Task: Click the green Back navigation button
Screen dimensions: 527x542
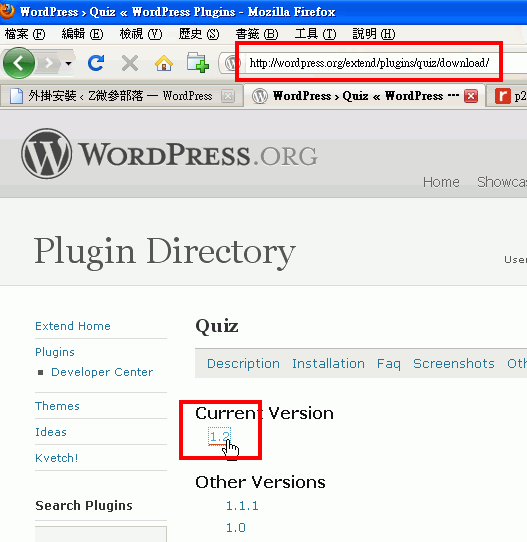Action: (x=19, y=63)
